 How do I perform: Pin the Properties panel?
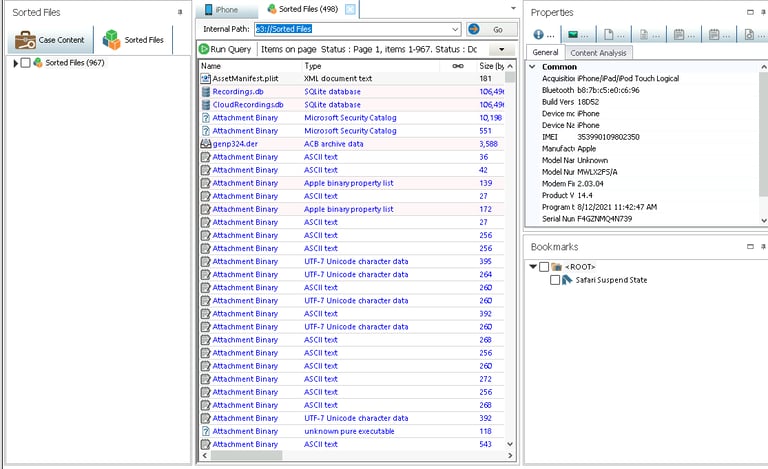(x=763, y=12)
